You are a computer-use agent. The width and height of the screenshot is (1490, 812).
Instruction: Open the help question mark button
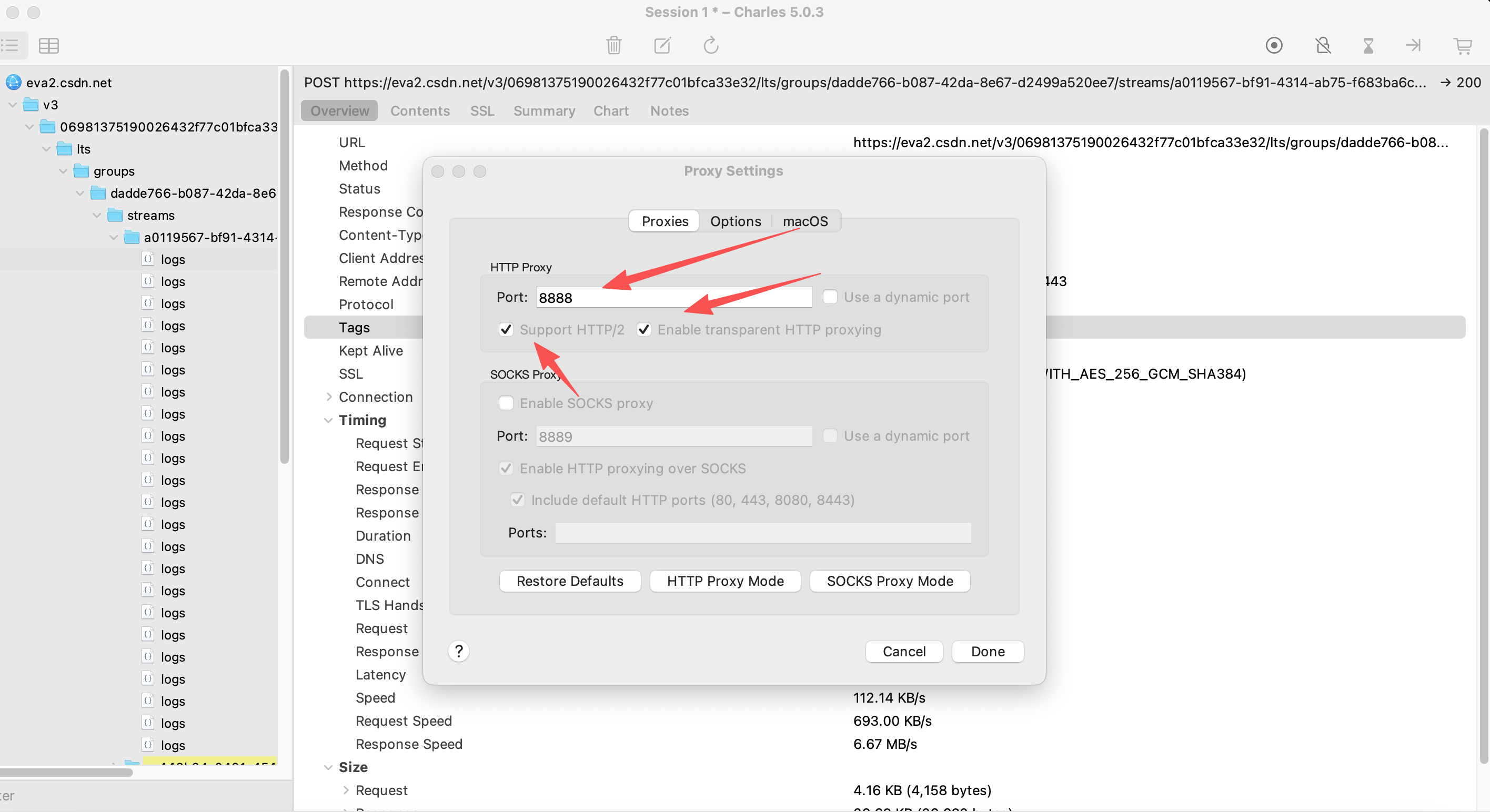point(458,651)
